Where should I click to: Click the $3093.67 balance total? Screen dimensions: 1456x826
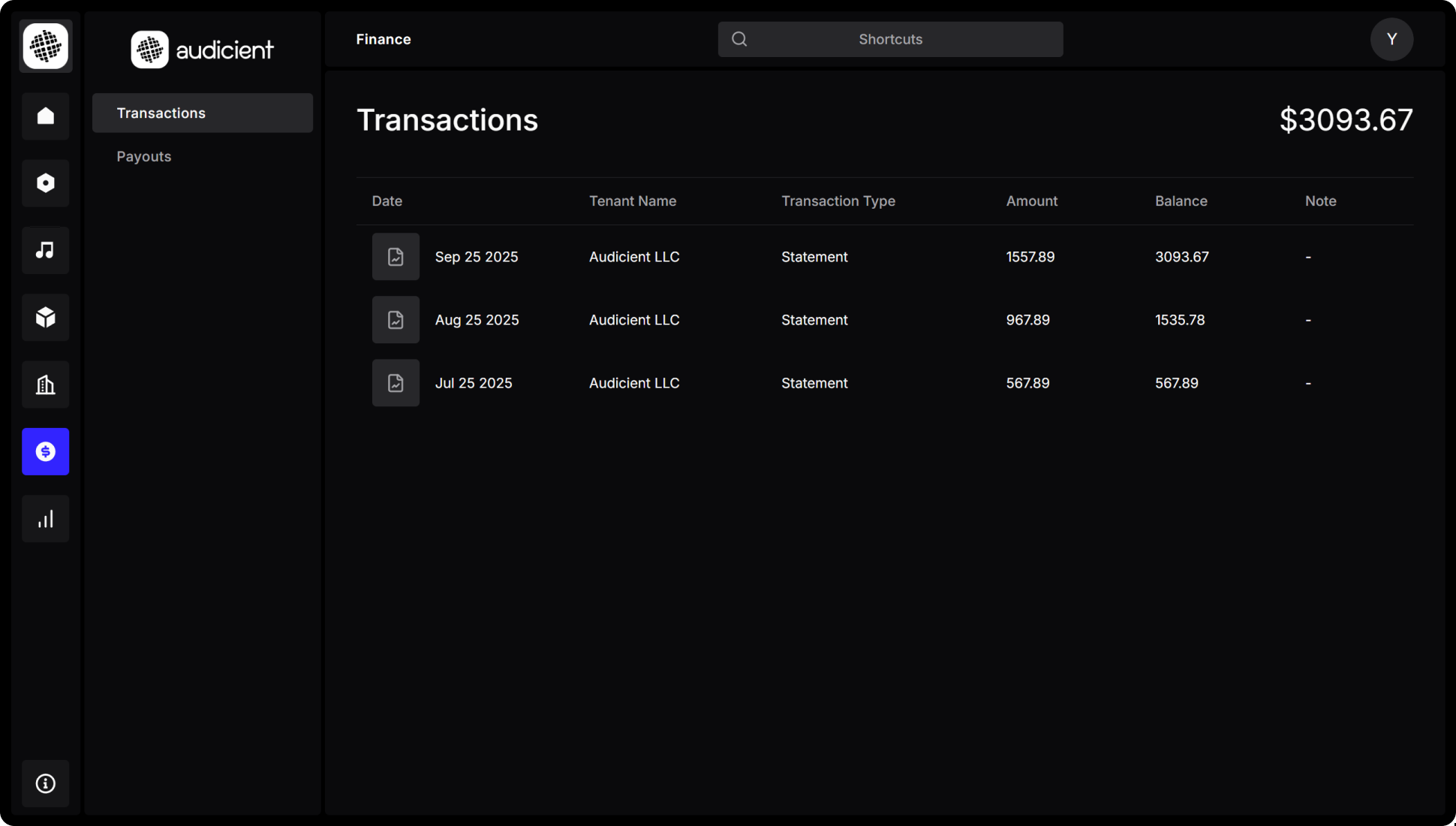(x=1346, y=119)
